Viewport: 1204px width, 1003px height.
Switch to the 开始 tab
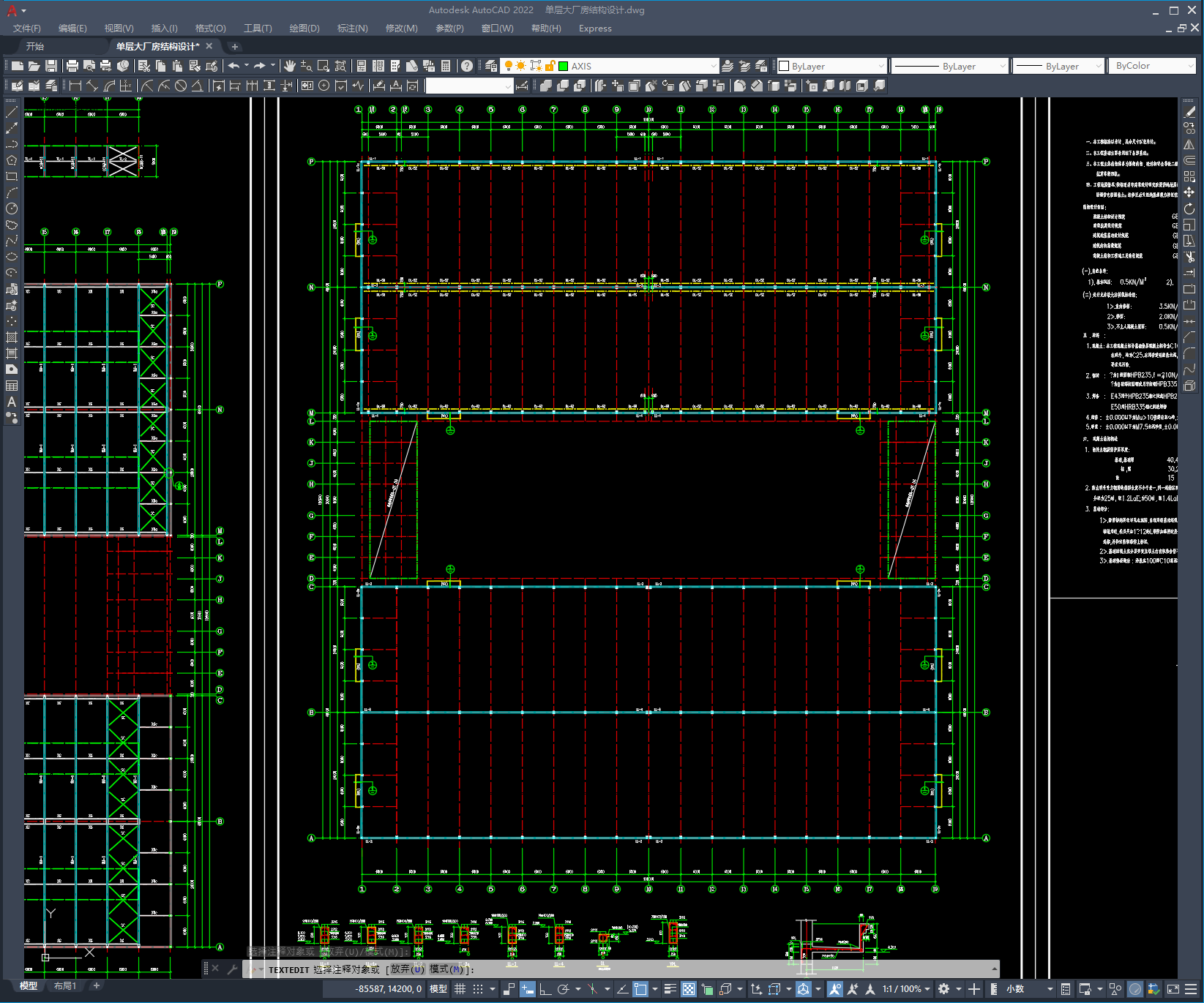[x=35, y=46]
